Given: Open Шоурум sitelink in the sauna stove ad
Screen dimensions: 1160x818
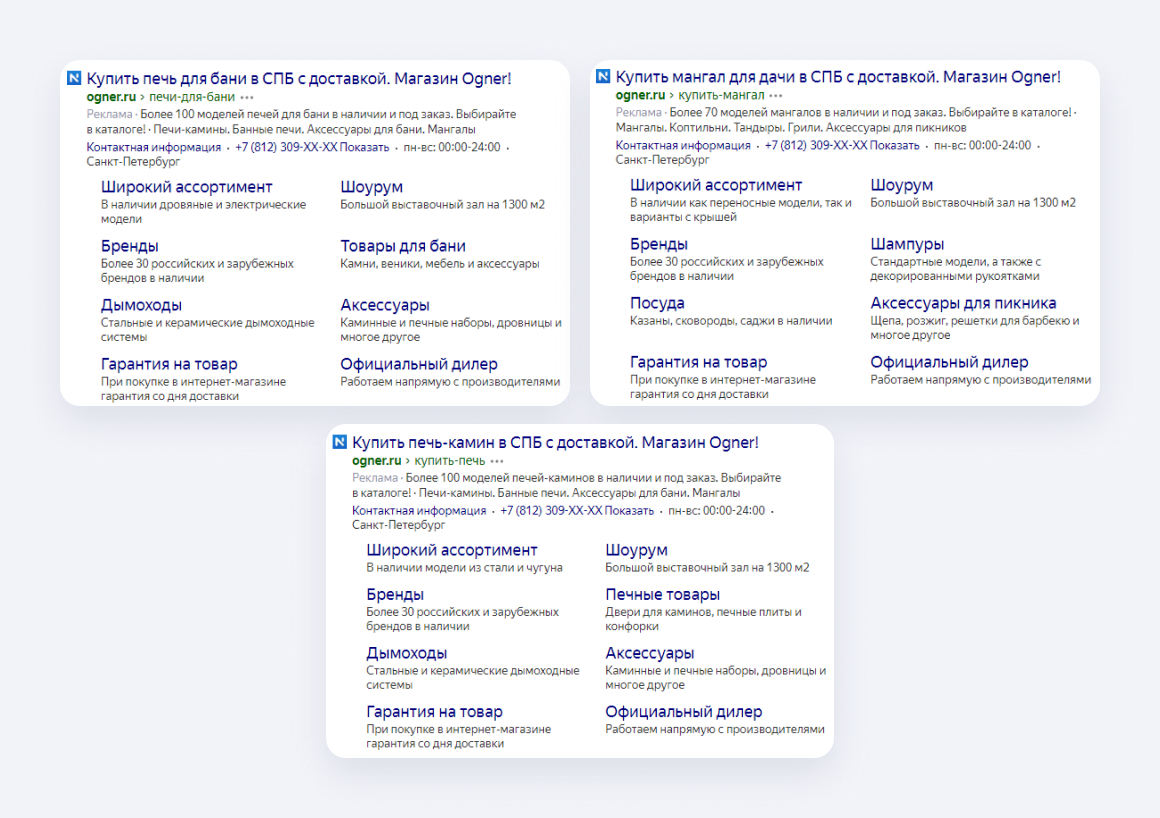Looking at the screenshot, I should point(371,187).
